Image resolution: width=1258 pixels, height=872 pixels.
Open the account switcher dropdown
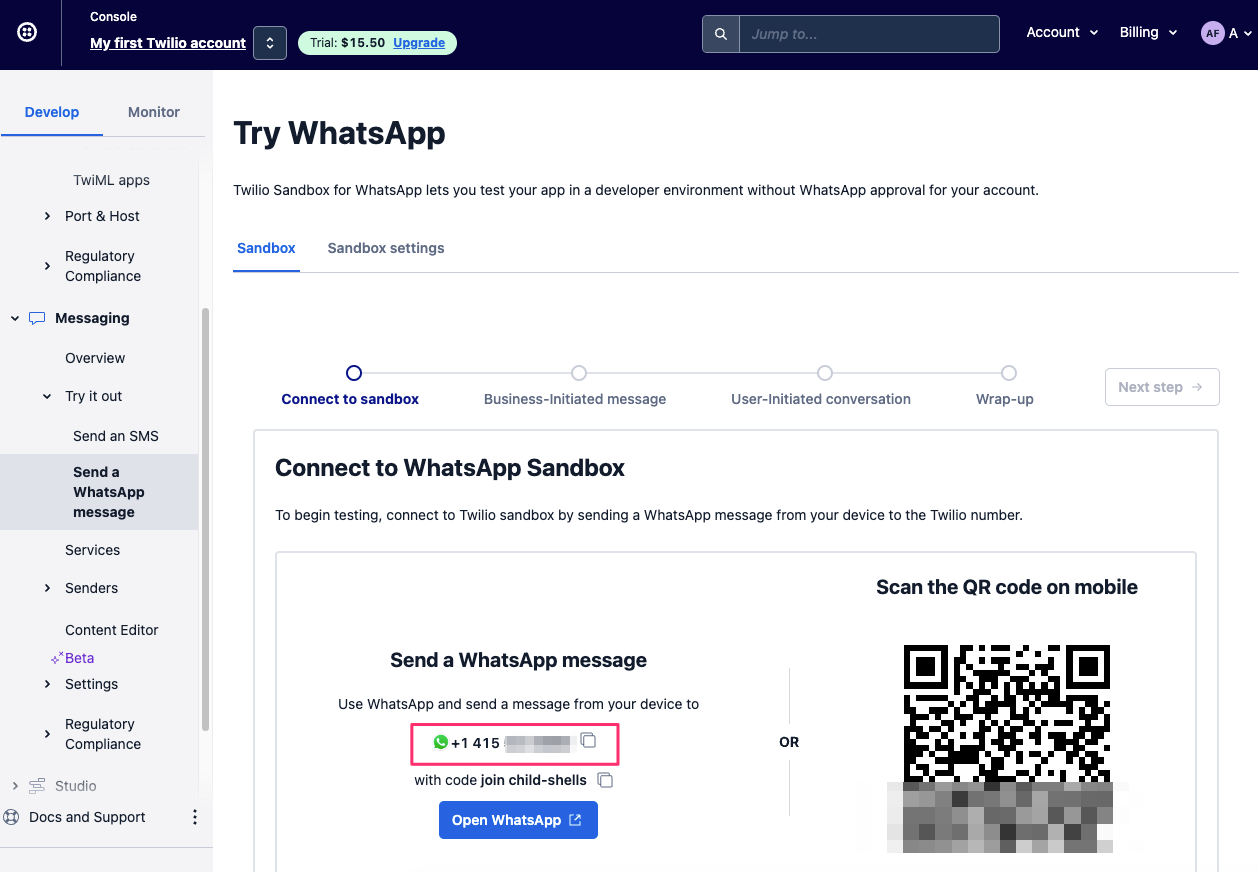tap(270, 43)
